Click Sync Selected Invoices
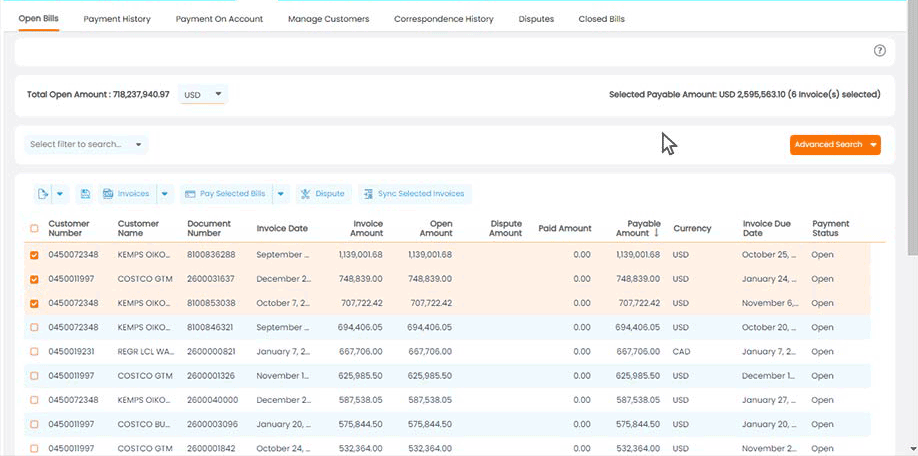Viewport: 918px width, 456px height. point(414,194)
